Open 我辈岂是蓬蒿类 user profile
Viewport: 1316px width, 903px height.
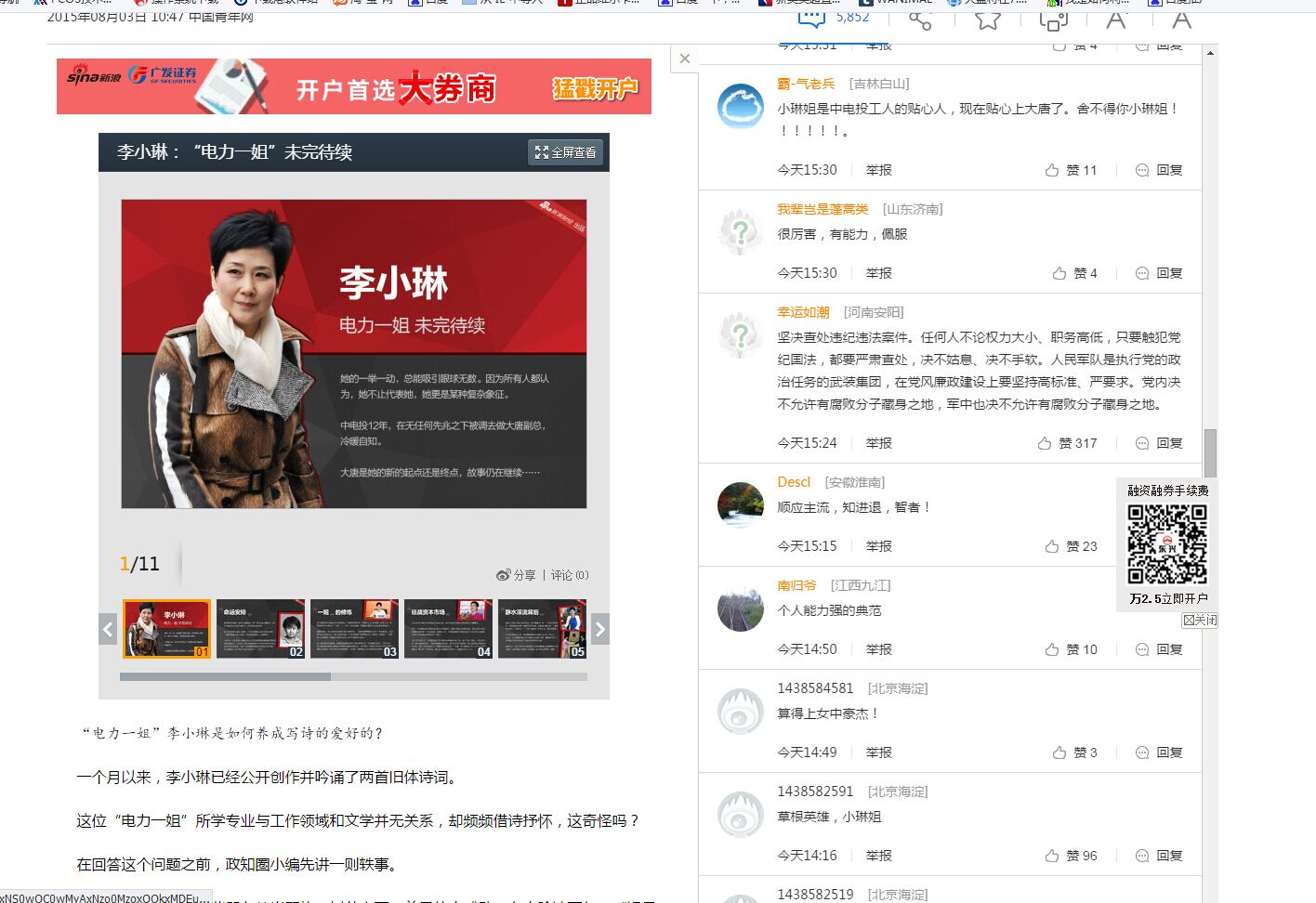(x=822, y=209)
